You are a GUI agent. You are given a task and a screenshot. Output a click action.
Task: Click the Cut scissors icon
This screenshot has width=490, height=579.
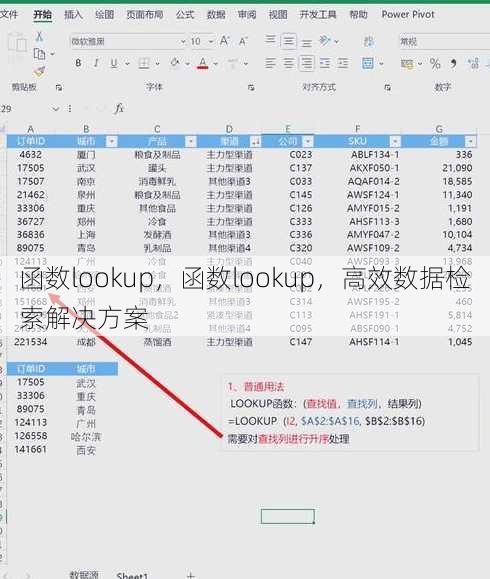[x=40, y=37]
